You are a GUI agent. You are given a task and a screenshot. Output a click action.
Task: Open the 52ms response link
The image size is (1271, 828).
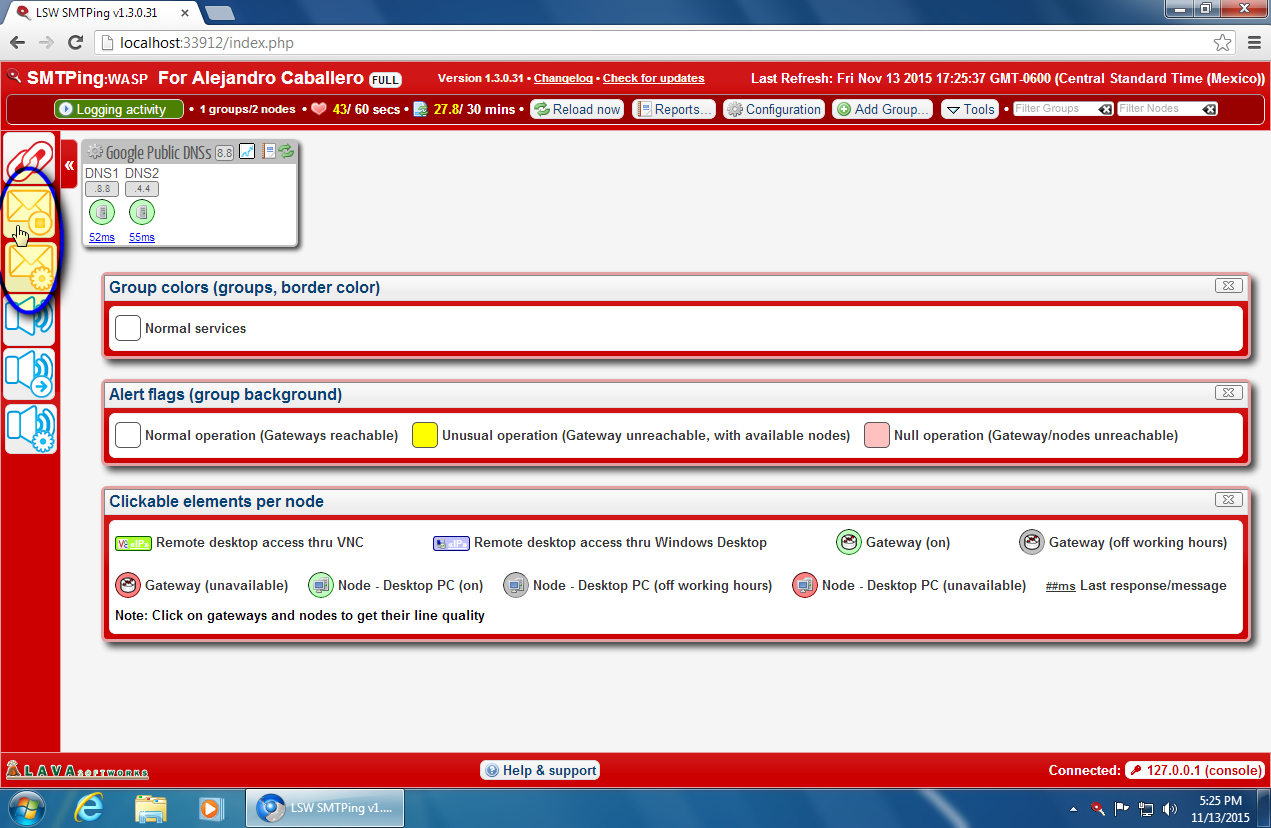coord(102,237)
